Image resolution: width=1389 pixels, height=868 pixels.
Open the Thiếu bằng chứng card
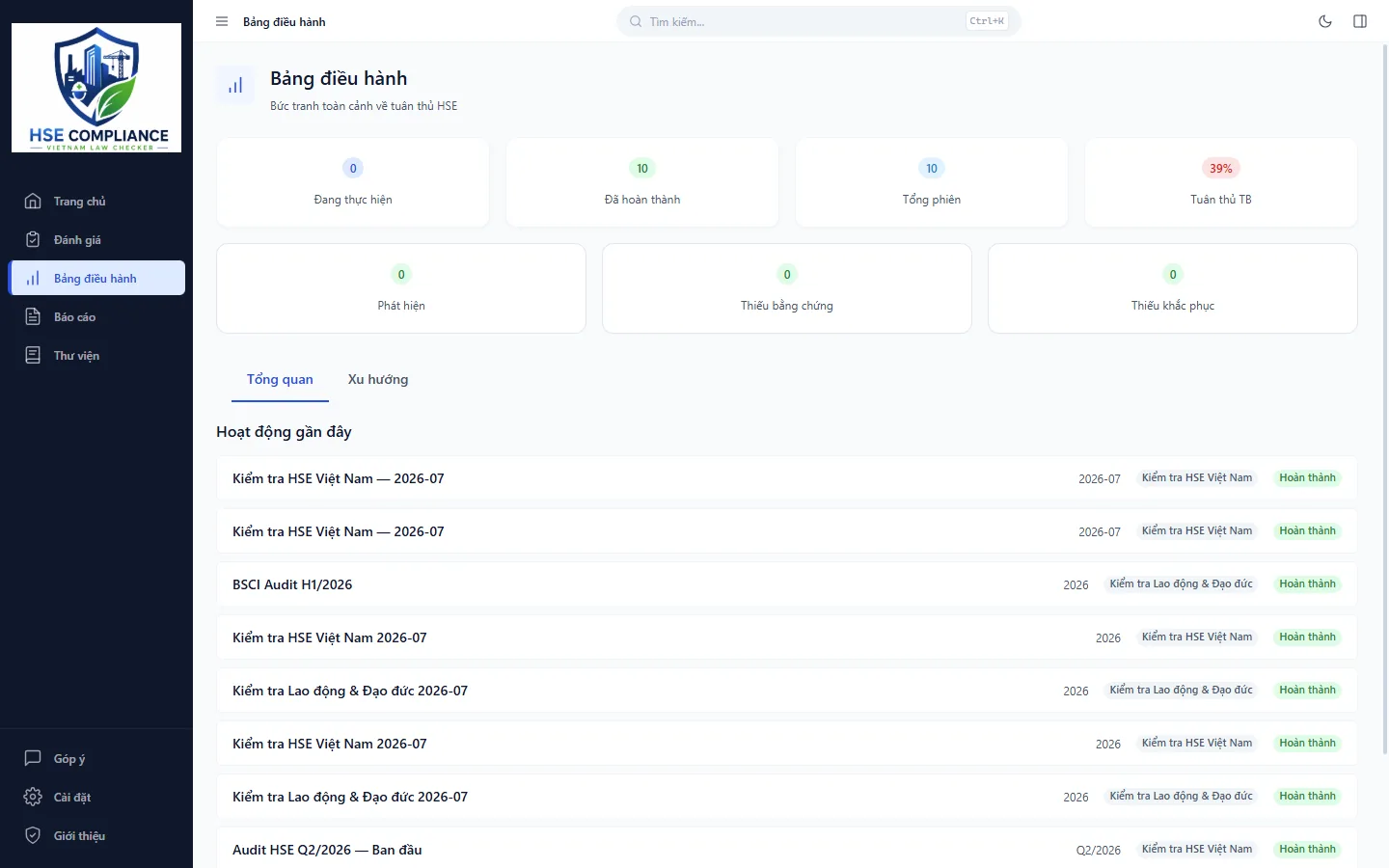coord(787,288)
